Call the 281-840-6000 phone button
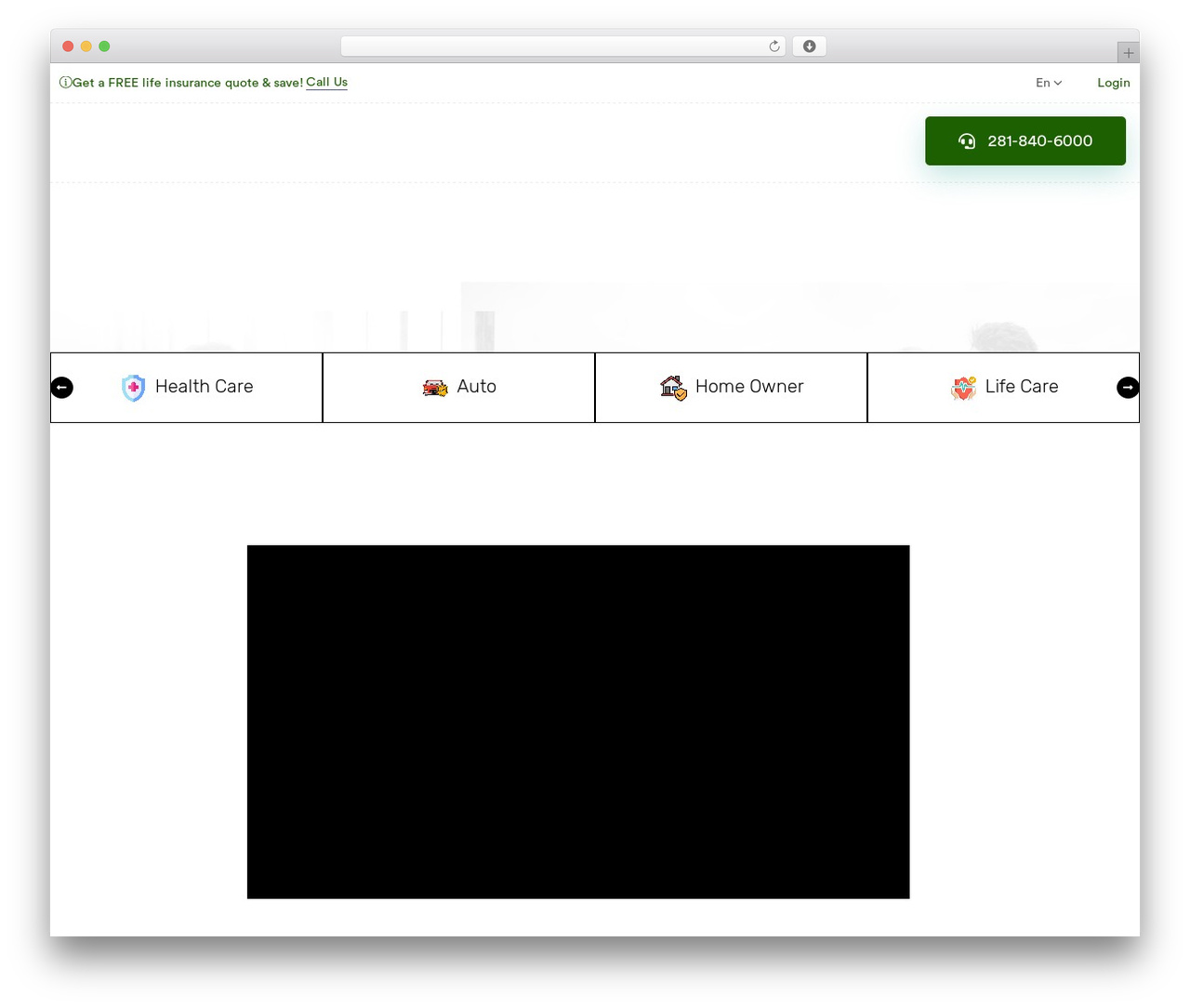 click(1025, 141)
